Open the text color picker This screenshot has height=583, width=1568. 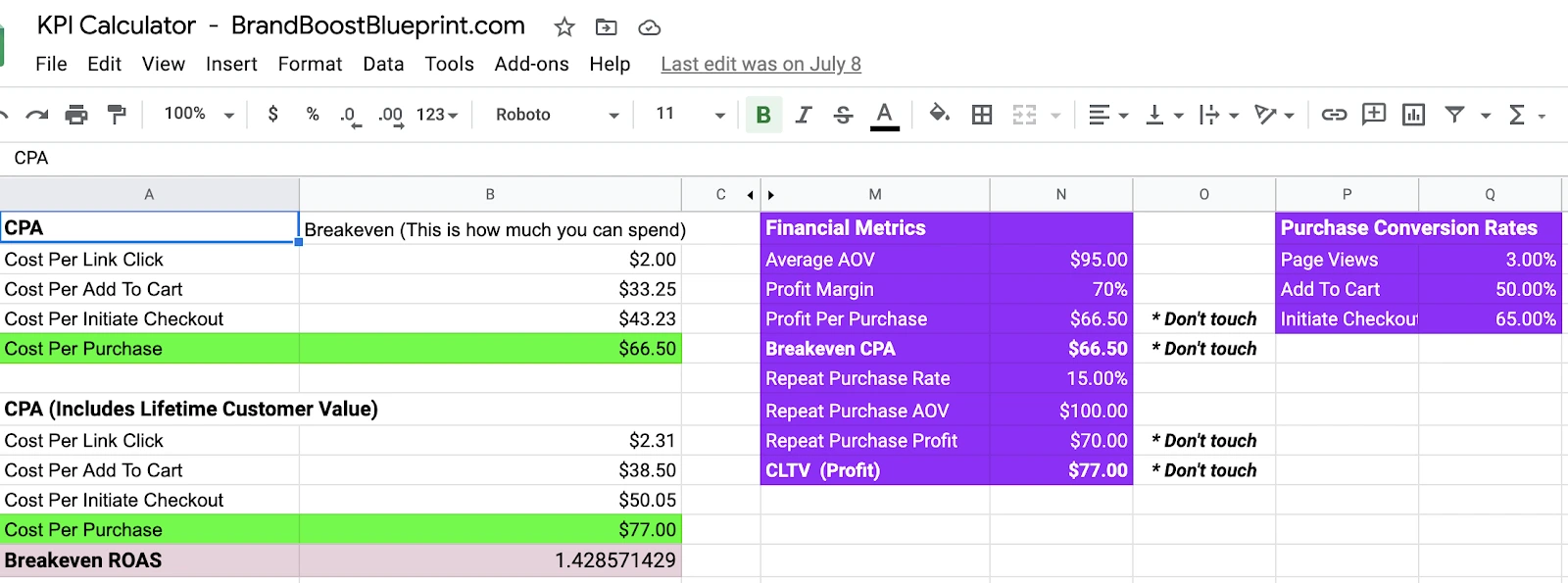pos(884,115)
